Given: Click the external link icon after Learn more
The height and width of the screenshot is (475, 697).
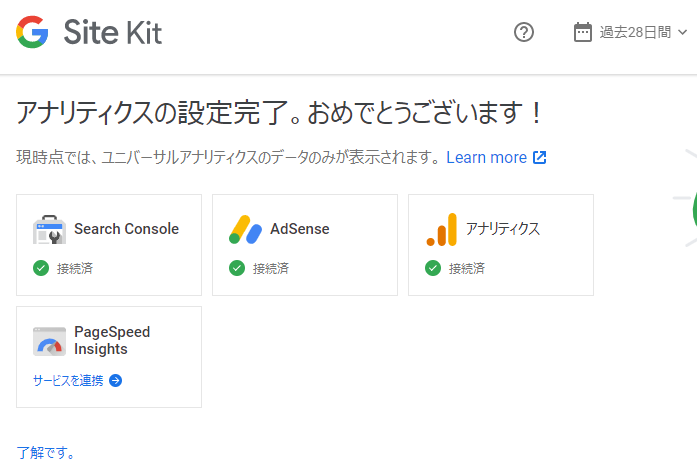Looking at the screenshot, I should [539, 157].
